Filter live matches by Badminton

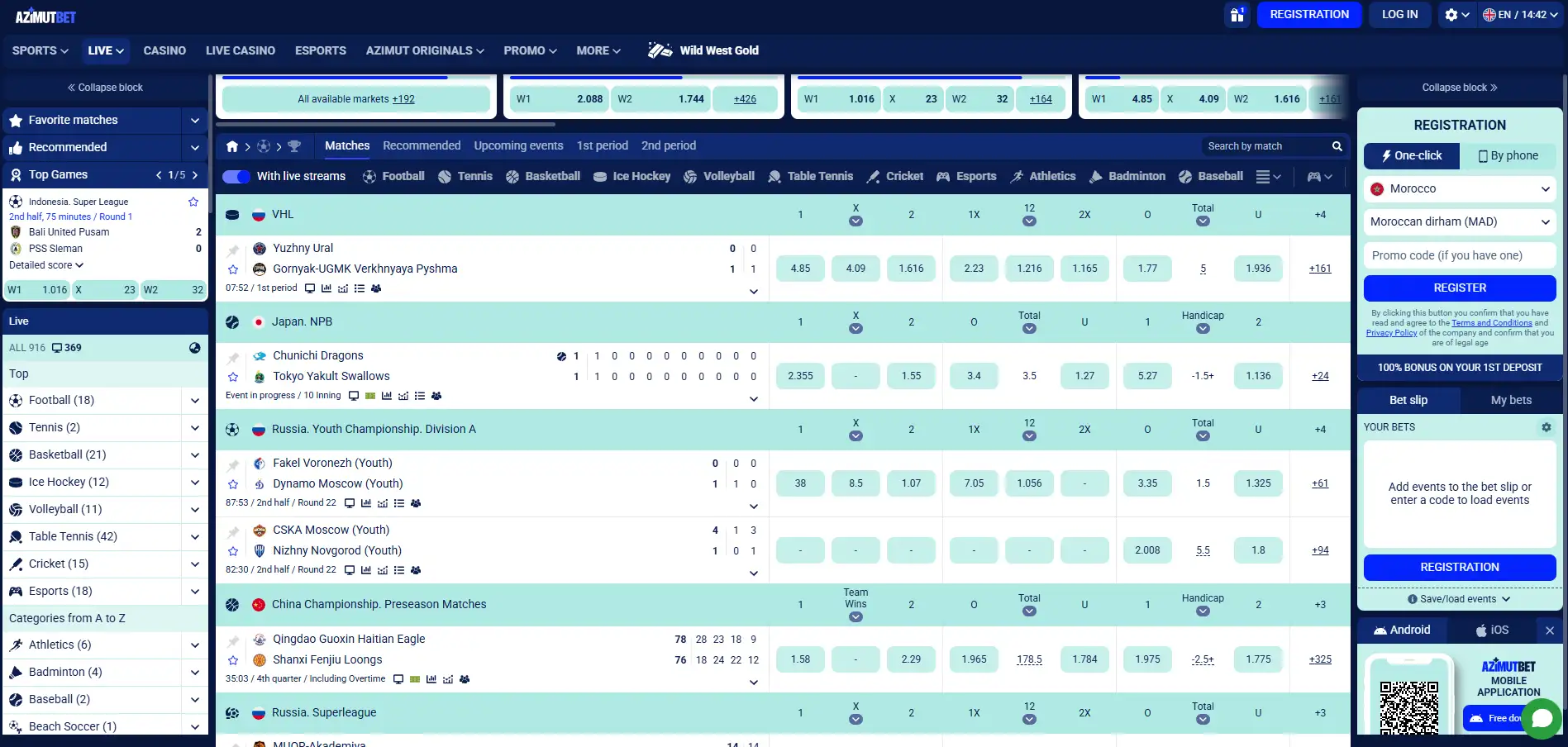[x=1127, y=176]
